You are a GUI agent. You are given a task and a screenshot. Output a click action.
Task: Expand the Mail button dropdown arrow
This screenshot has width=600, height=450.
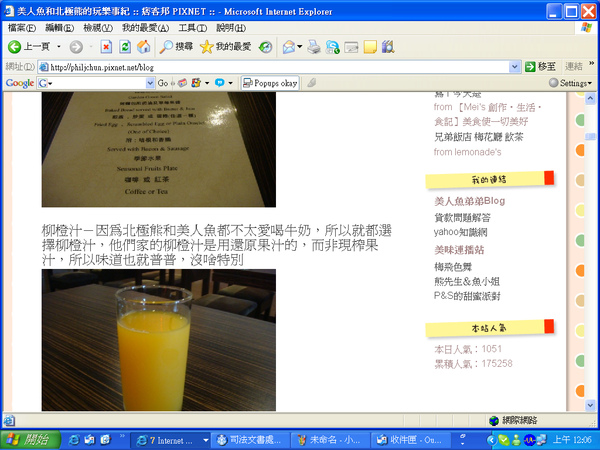[300, 47]
